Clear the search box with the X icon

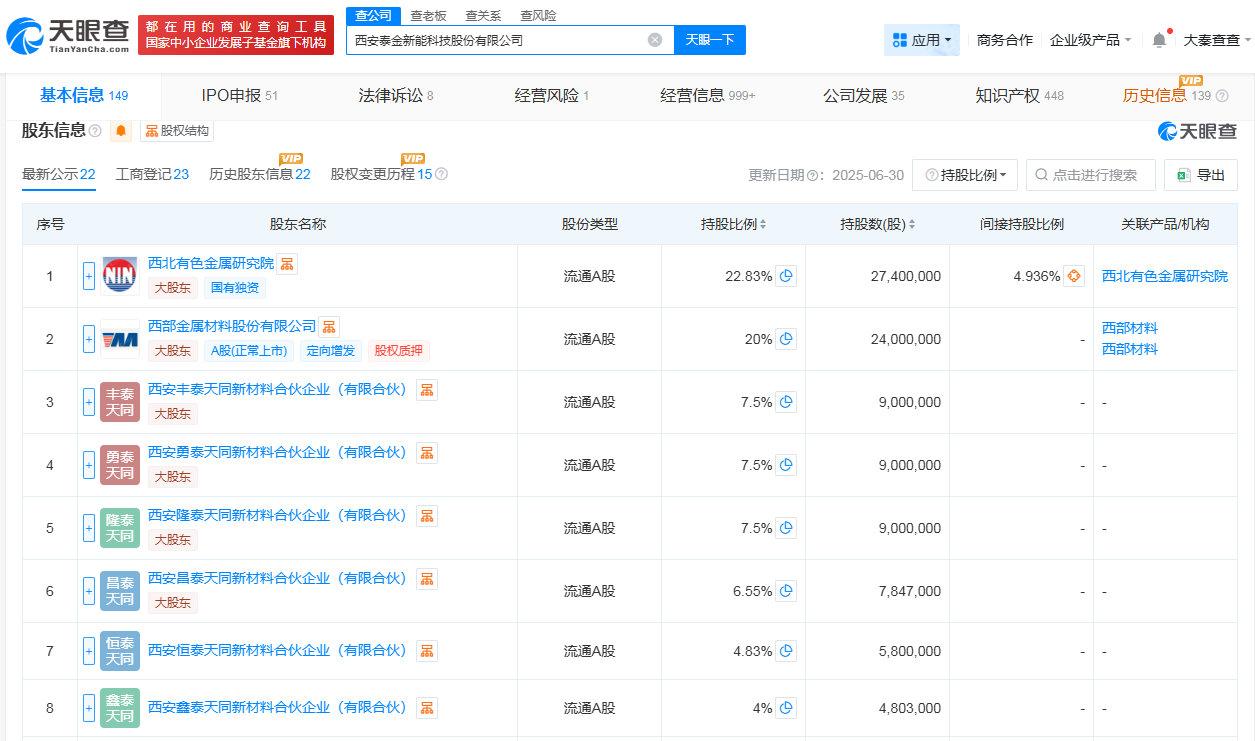(x=655, y=40)
